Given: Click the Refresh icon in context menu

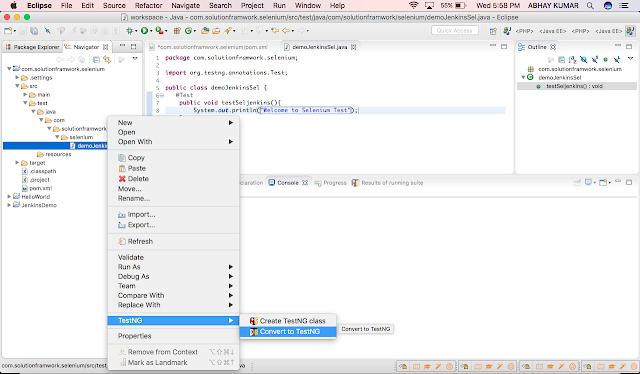Looking at the screenshot, I should 122,242.
